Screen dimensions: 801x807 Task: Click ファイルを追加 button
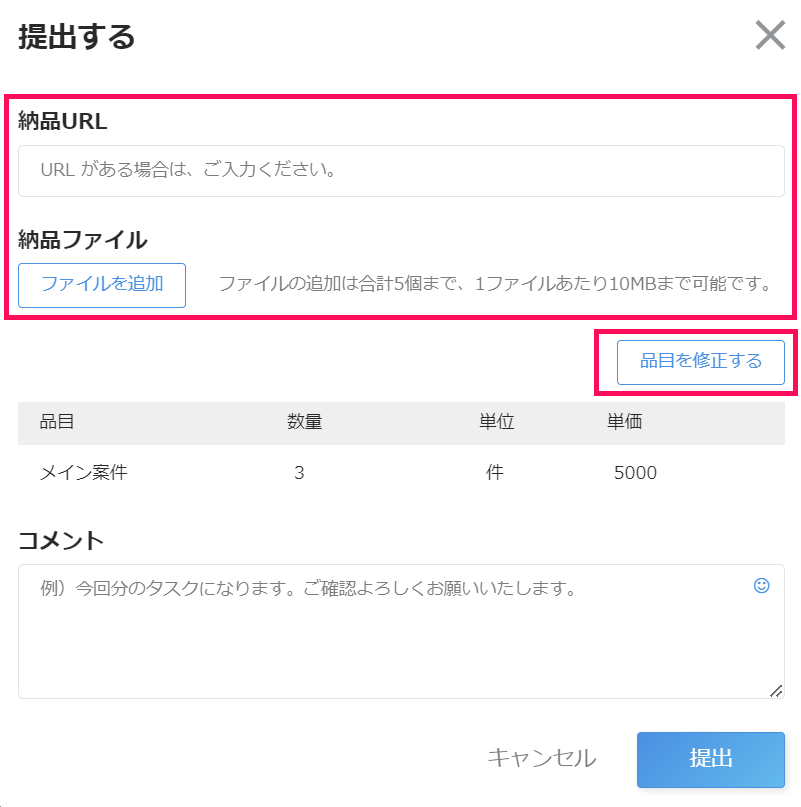(x=102, y=285)
